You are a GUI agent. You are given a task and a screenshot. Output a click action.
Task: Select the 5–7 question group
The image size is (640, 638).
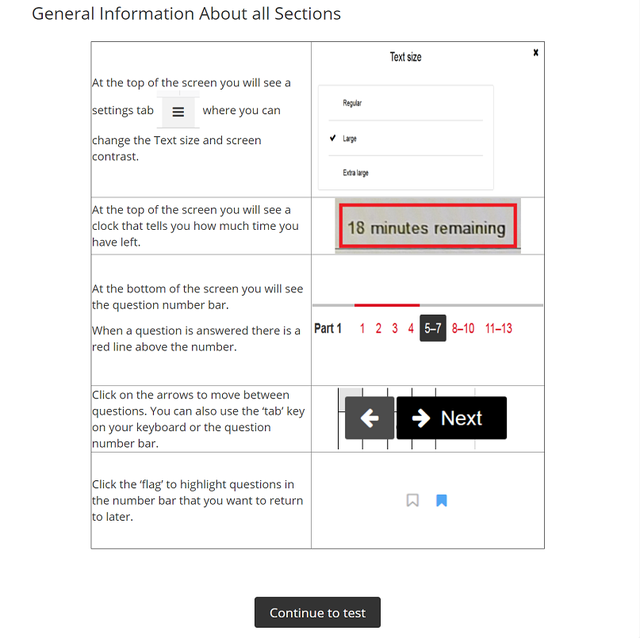pos(432,328)
